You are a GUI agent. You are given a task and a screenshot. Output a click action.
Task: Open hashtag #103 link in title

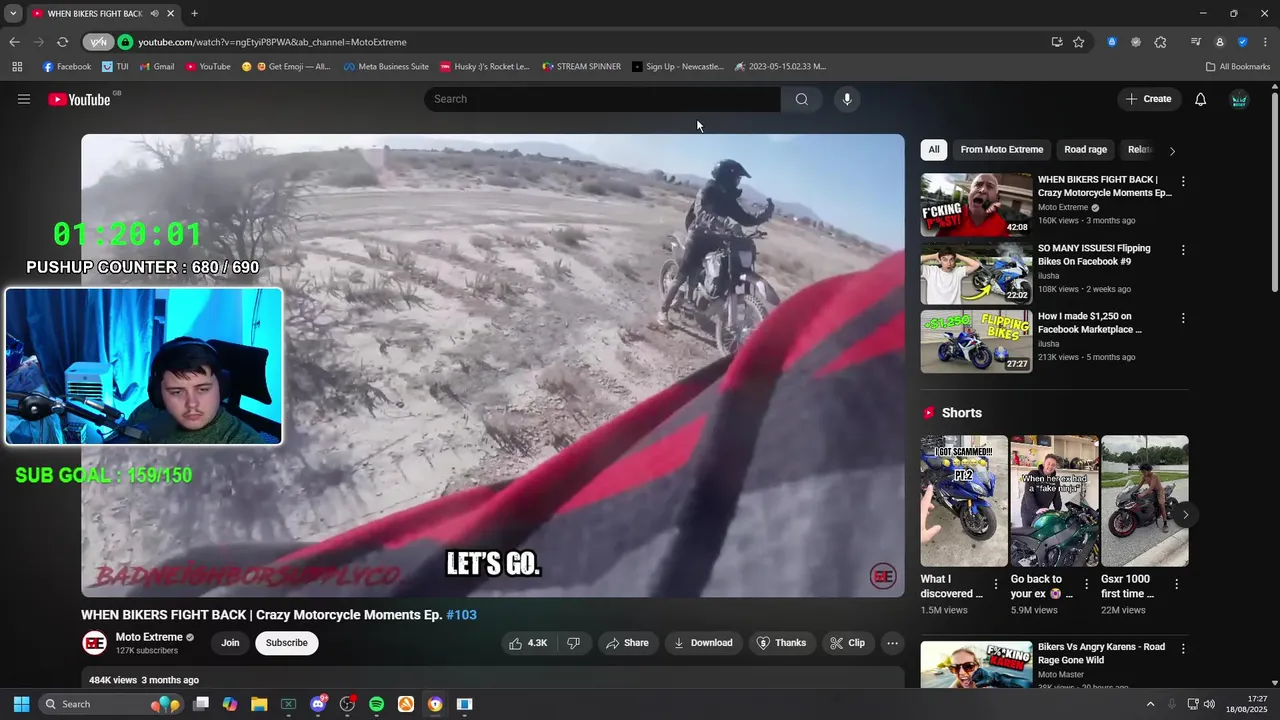pyautogui.click(x=461, y=615)
